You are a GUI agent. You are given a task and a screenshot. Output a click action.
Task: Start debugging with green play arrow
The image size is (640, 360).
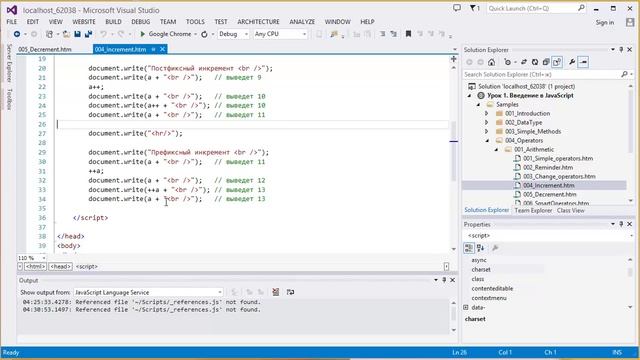142,34
